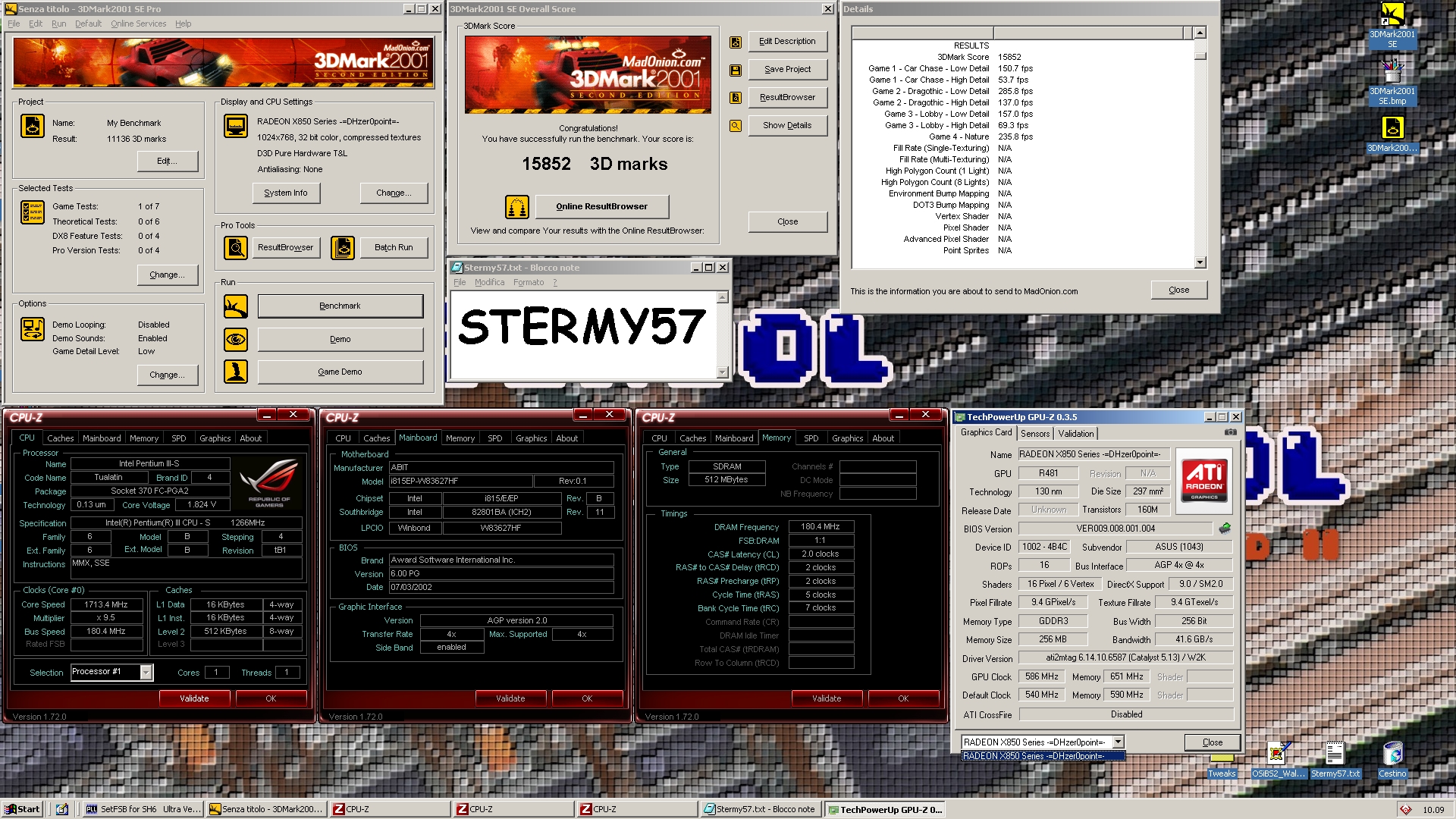Open Formato menu in Blocco note

529,282
